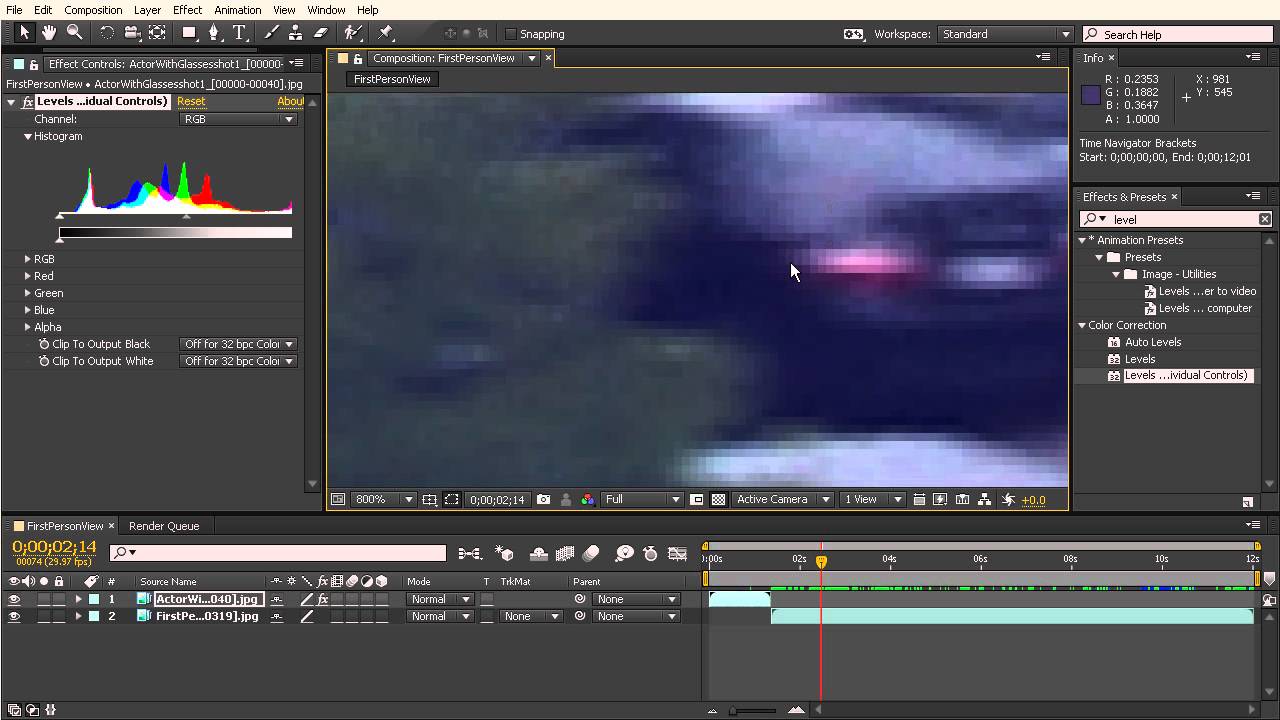Select the Pan Behind anchor tool
Screen dimensions: 1280x720
pyautogui.click(x=157, y=33)
